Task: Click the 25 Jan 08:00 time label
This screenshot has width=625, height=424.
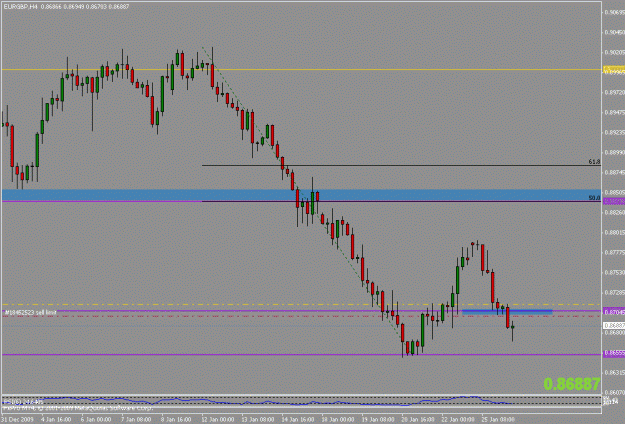Action: [x=497, y=420]
